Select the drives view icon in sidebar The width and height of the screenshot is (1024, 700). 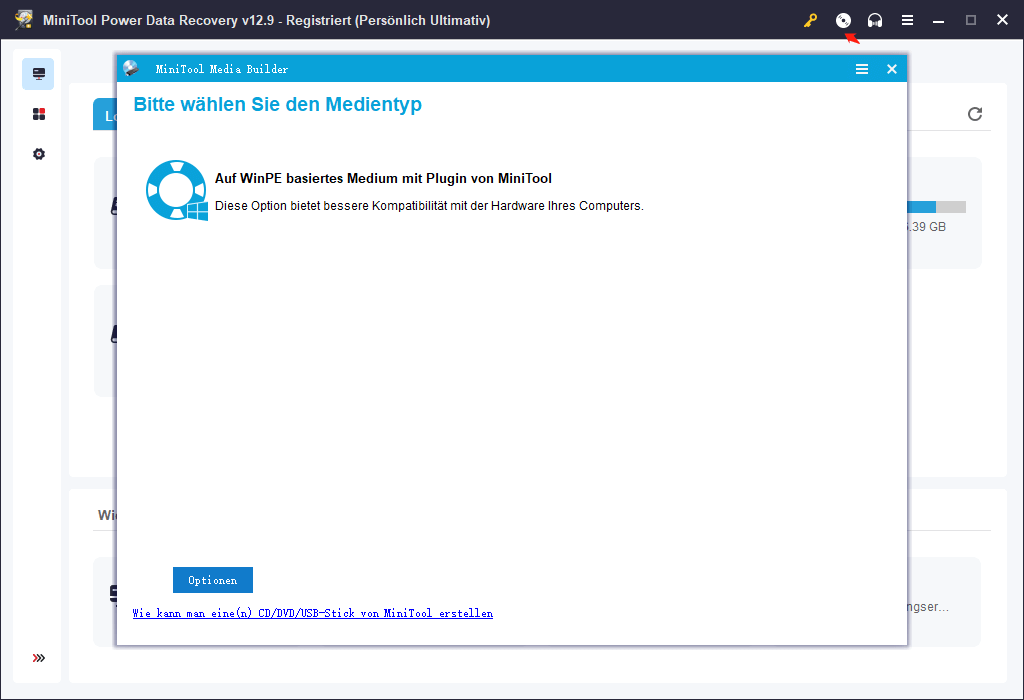point(39,74)
